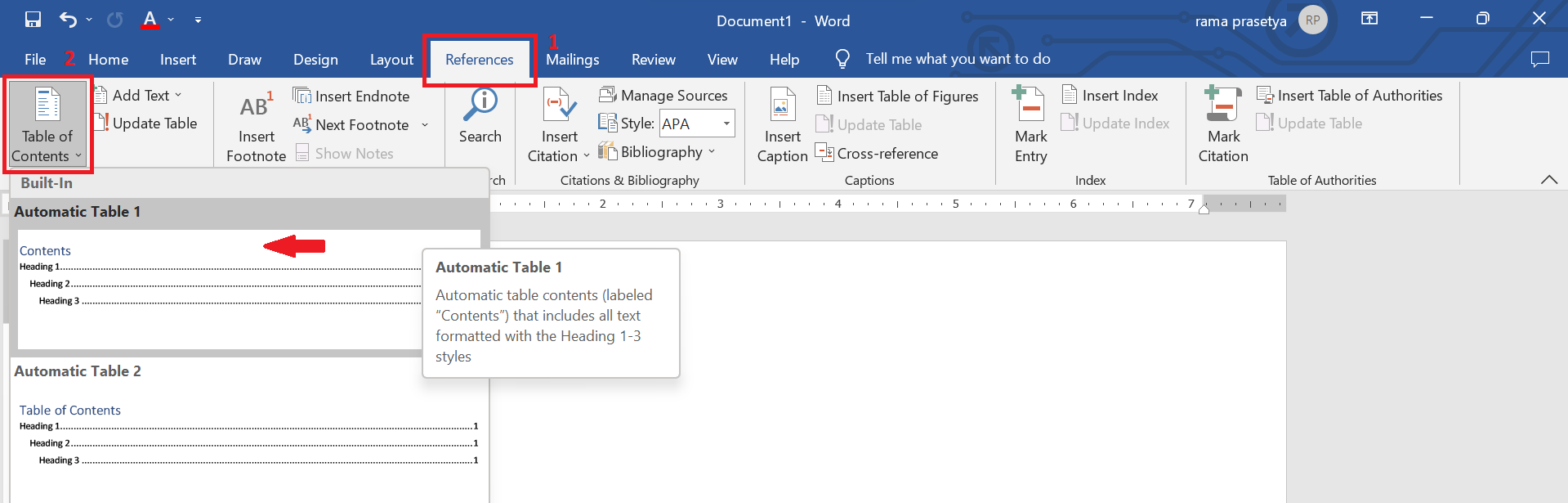
Task: Open the Draw ribbon tab
Action: coord(244,60)
